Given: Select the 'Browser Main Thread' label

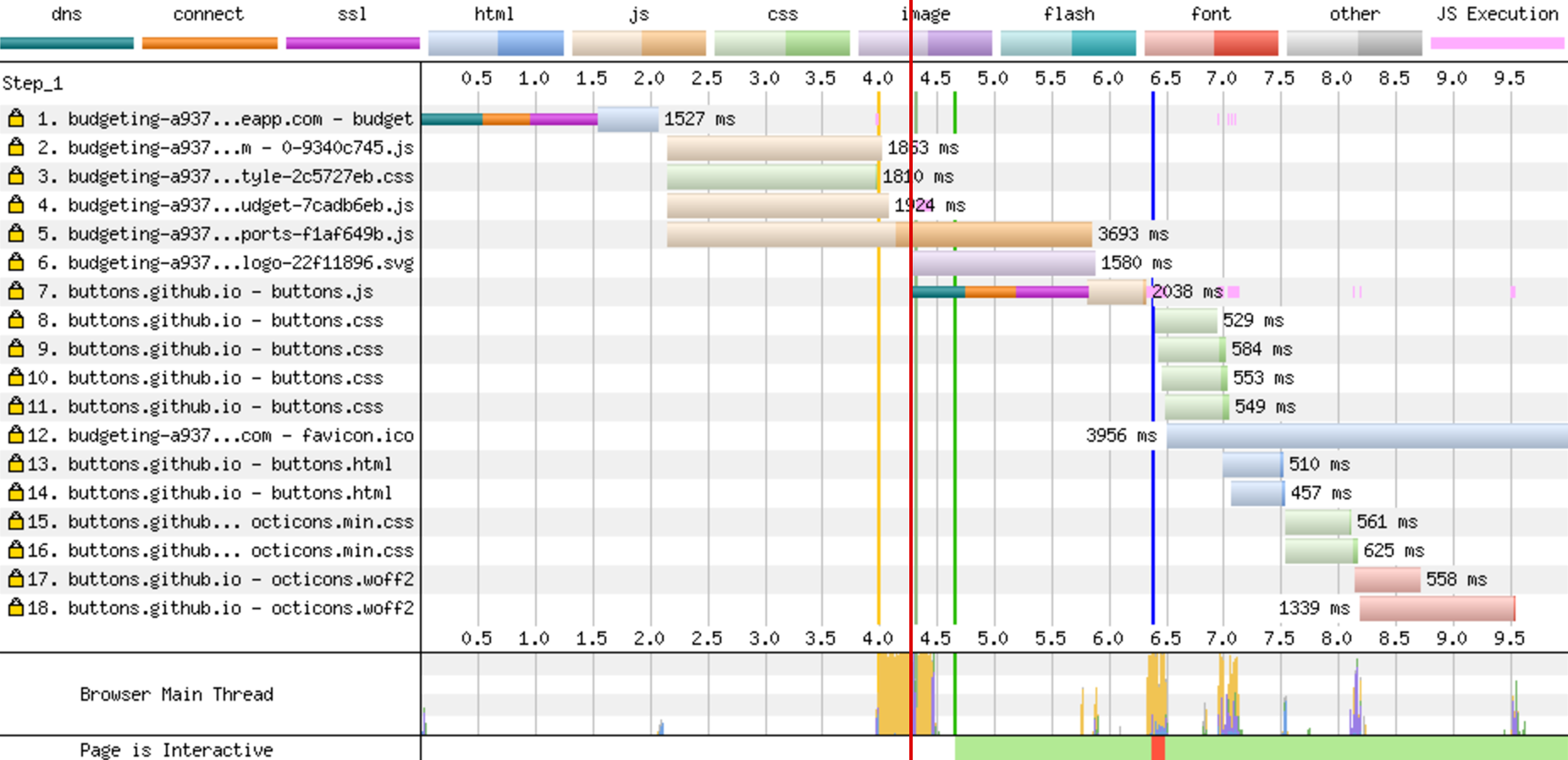Looking at the screenshot, I should [176, 694].
